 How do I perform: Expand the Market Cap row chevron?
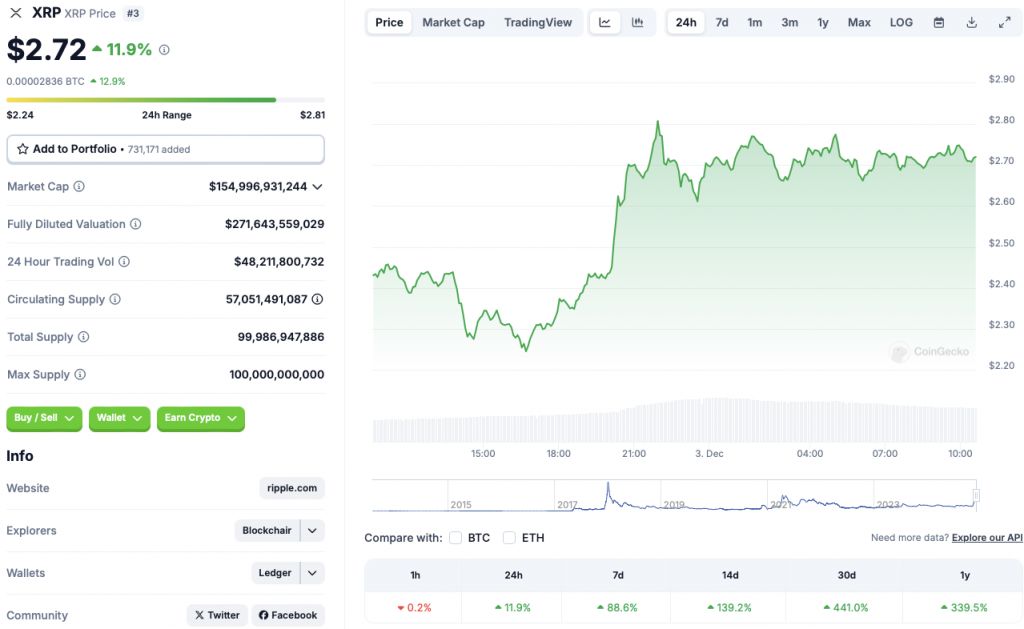pos(317,186)
